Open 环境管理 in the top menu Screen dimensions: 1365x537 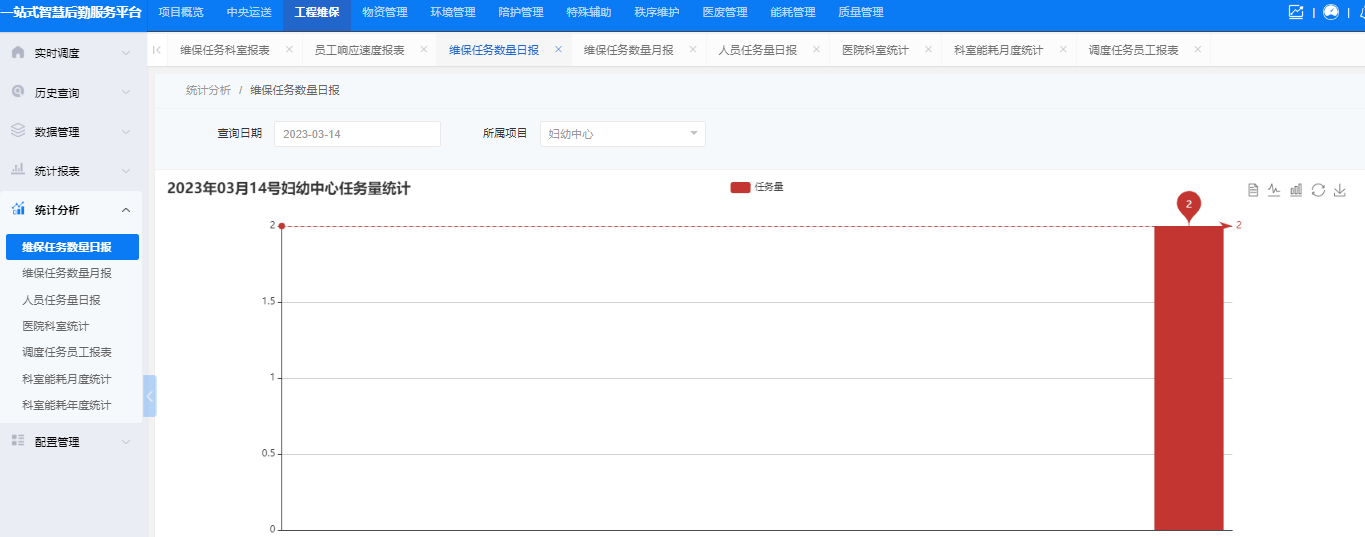click(x=453, y=12)
